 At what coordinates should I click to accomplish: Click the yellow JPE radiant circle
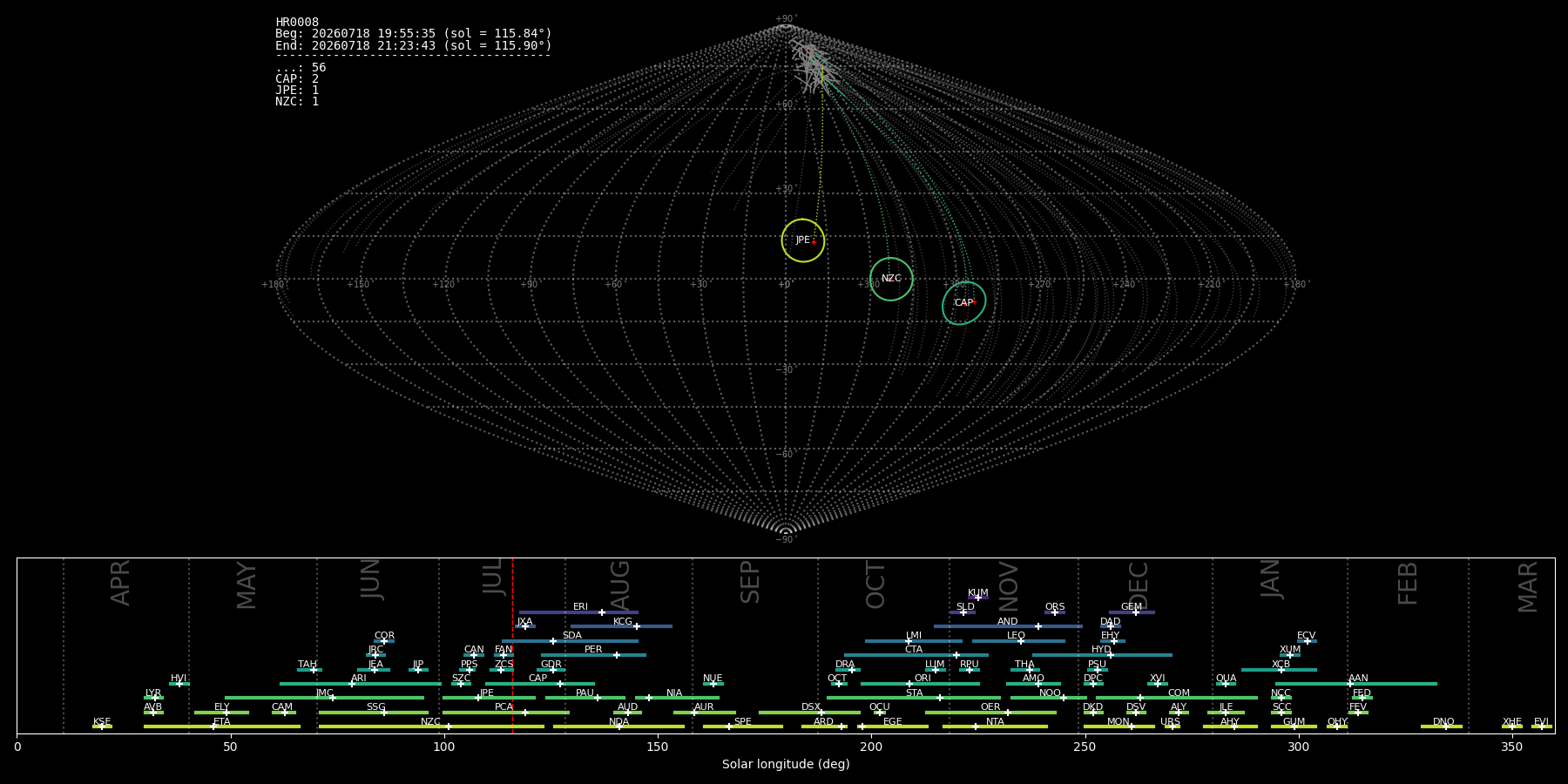coord(803,240)
